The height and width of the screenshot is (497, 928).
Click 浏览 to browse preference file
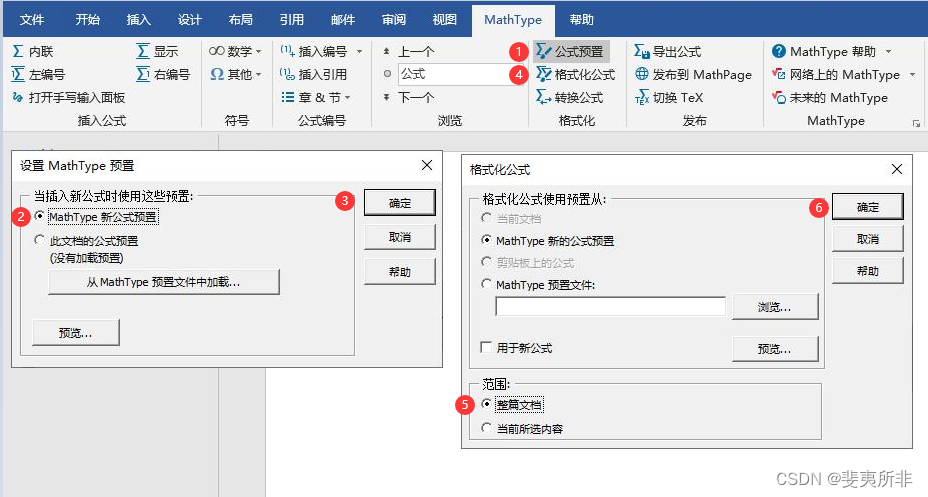coord(775,307)
